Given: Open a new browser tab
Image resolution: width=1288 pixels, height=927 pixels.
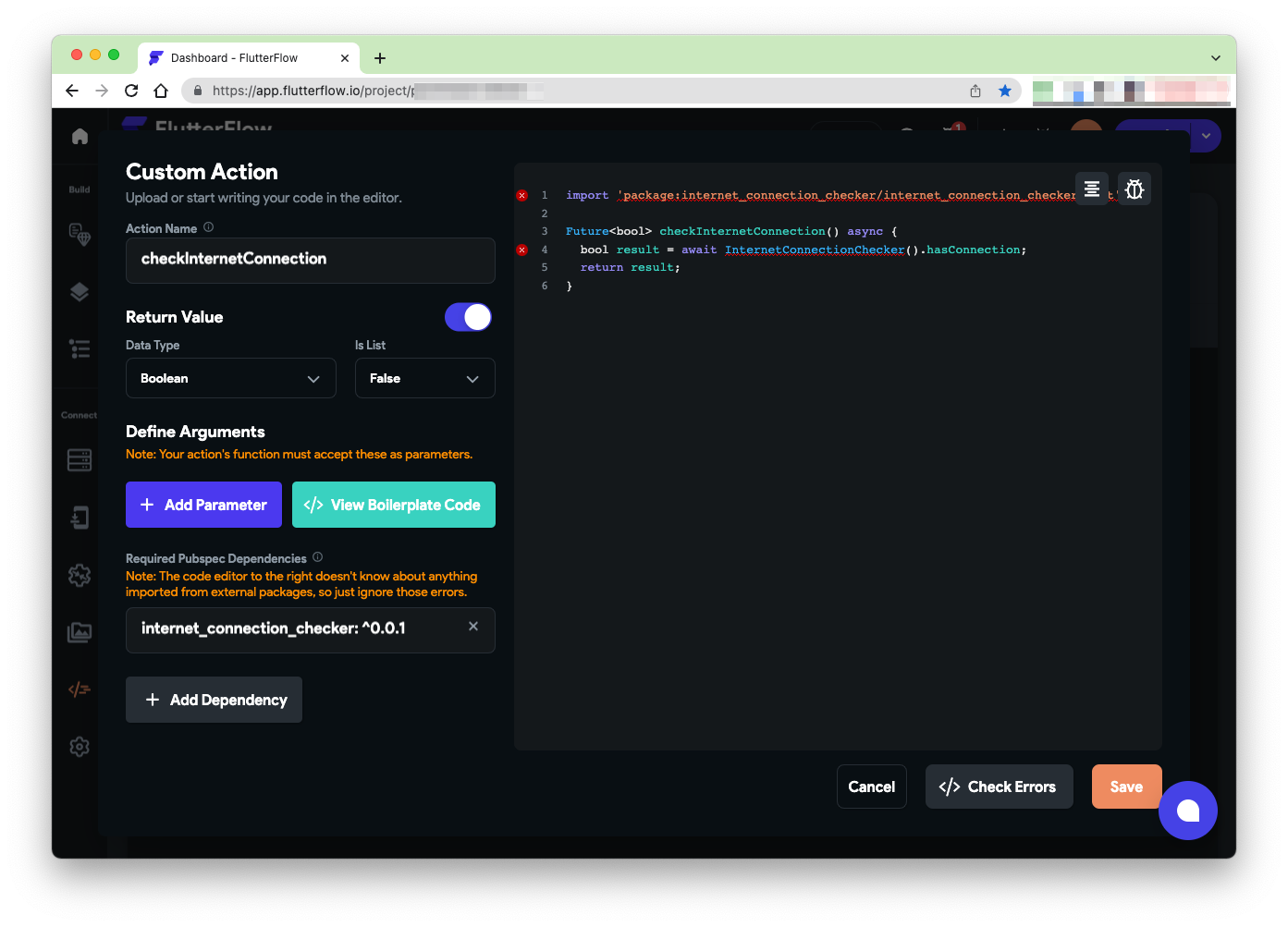Looking at the screenshot, I should coord(380,58).
